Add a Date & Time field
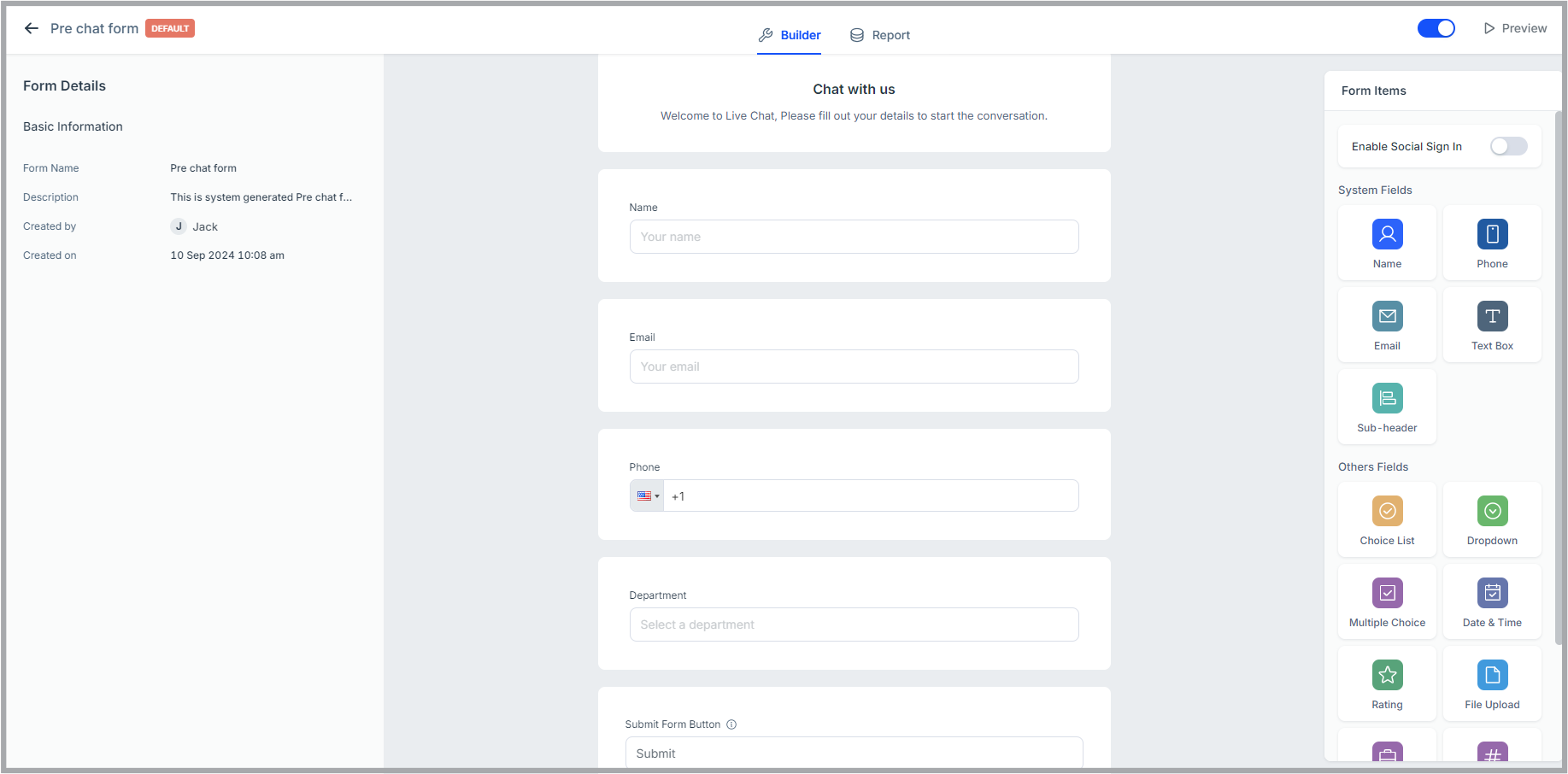 coord(1492,601)
